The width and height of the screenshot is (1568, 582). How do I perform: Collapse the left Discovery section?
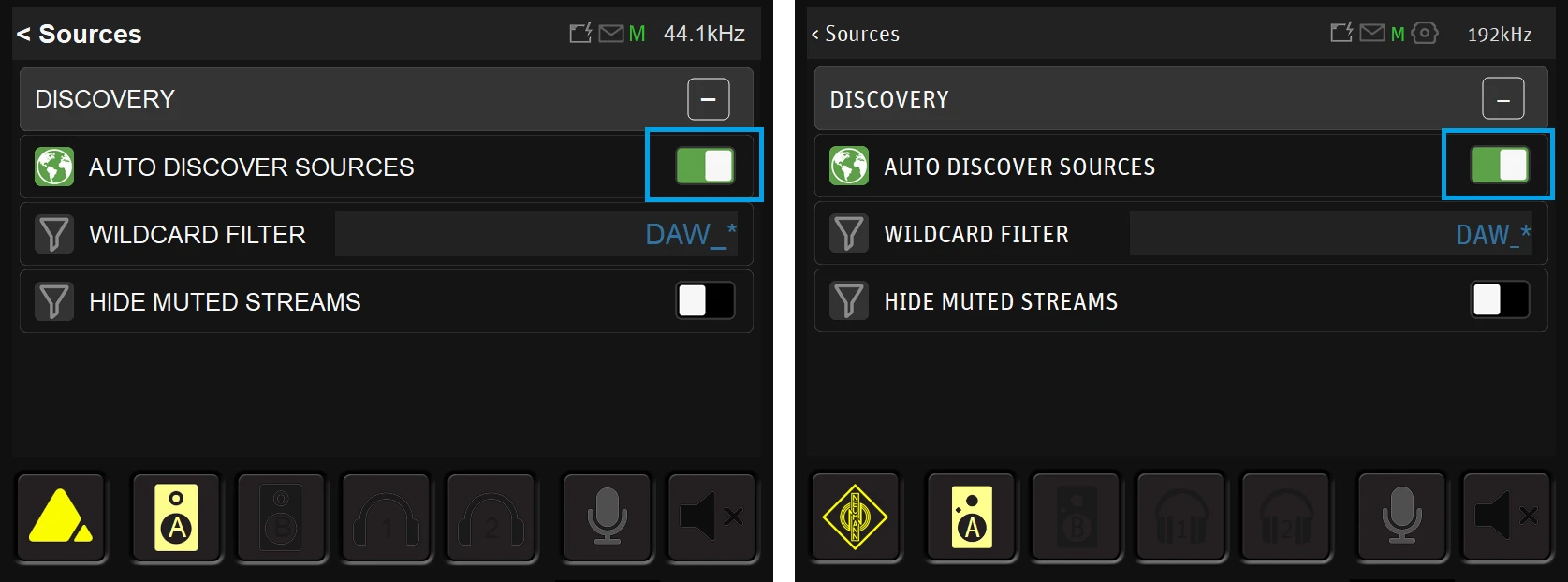[709, 99]
